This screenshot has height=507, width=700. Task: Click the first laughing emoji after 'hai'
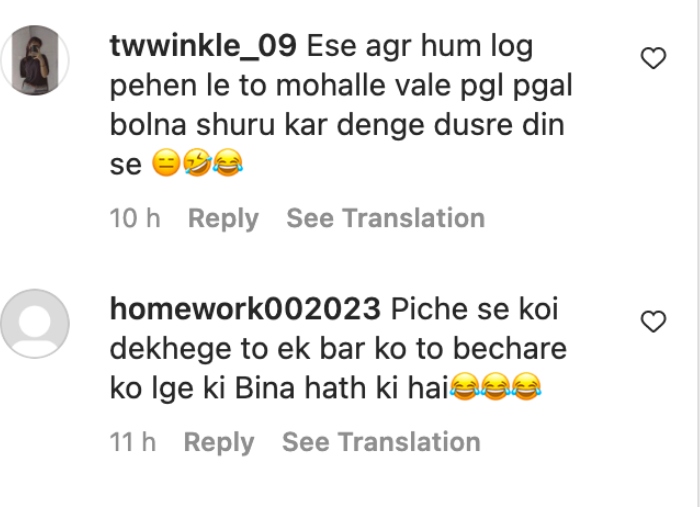[x=465, y=386]
